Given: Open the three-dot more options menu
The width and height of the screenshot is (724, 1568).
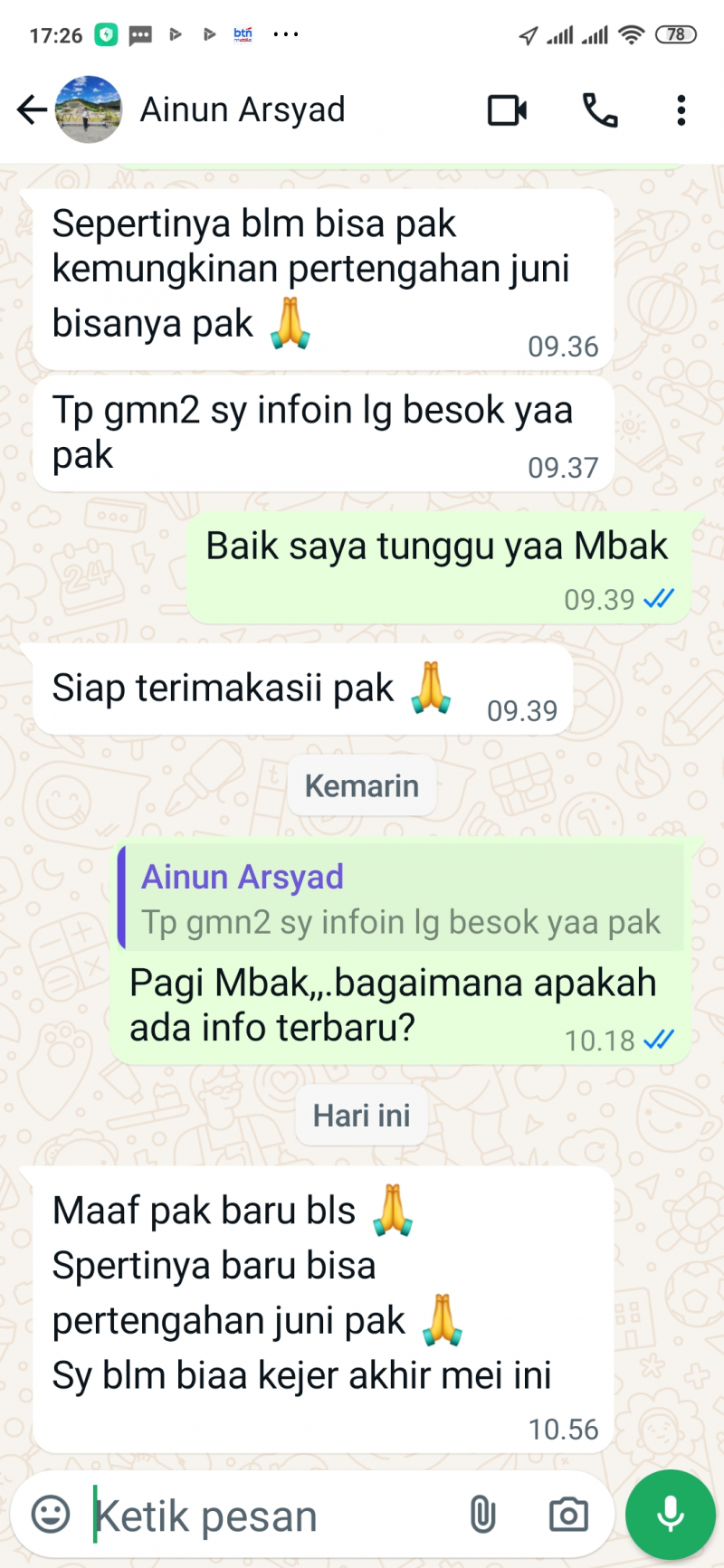Looking at the screenshot, I should (681, 110).
